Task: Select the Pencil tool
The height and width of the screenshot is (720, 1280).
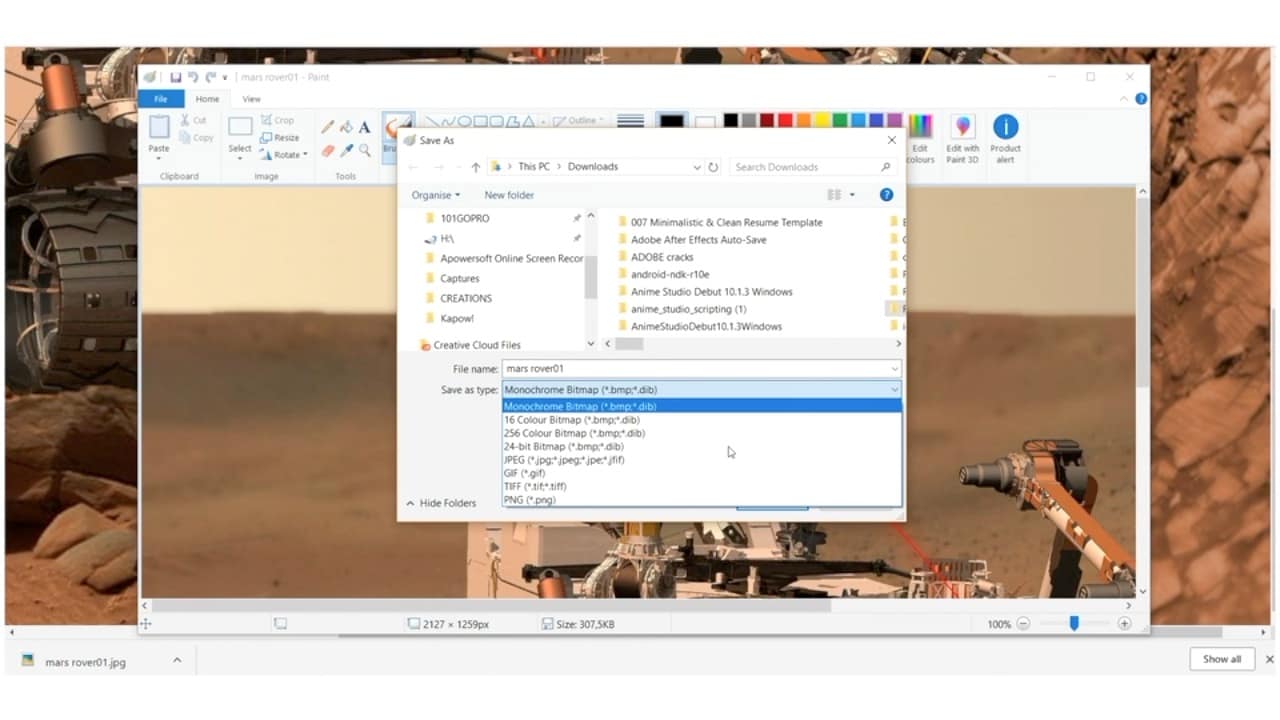Action: click(x=327, y=127)
